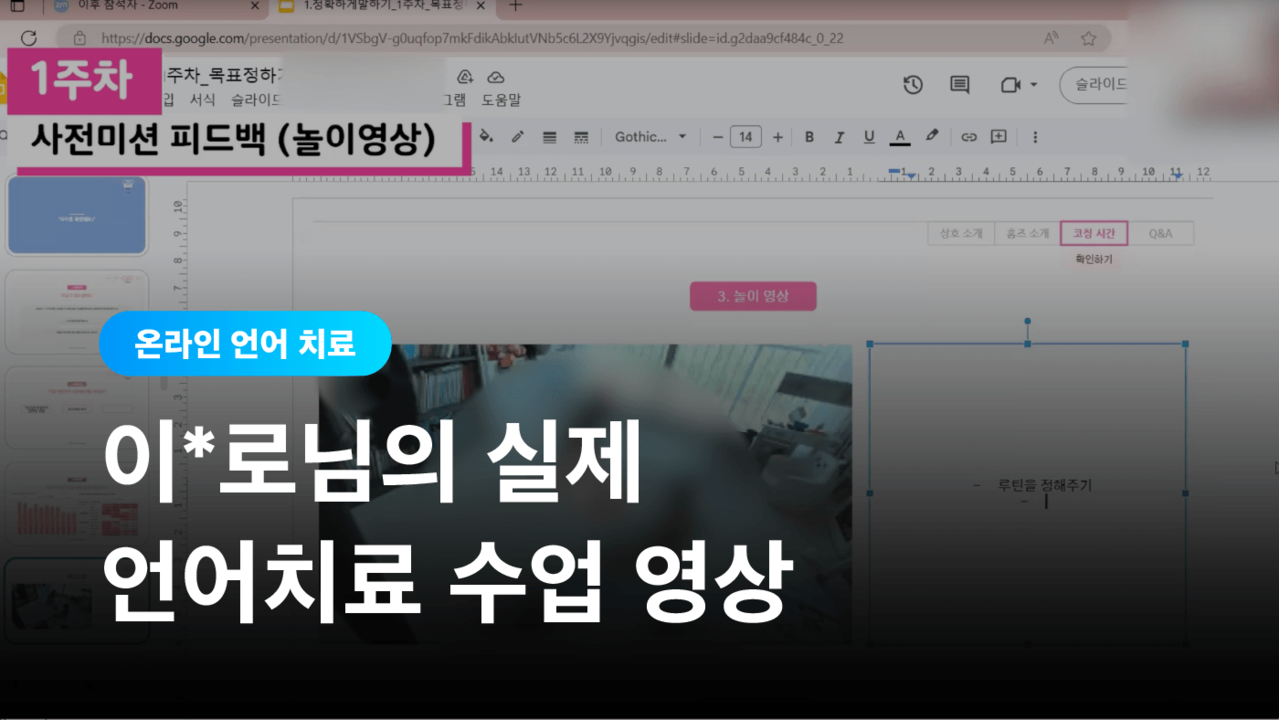Open the 슬라이드 menu in the menu bar
The height and width of the screenshot is (720, 1279).
[x=257, y=100]
